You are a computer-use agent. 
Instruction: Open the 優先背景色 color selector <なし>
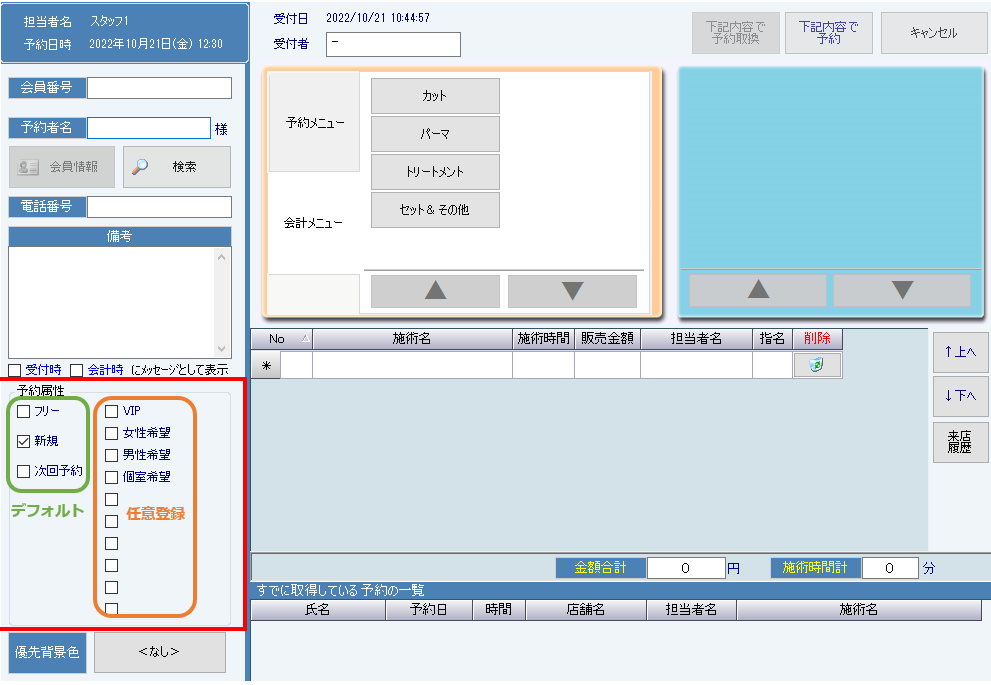(x=160, y=652)
